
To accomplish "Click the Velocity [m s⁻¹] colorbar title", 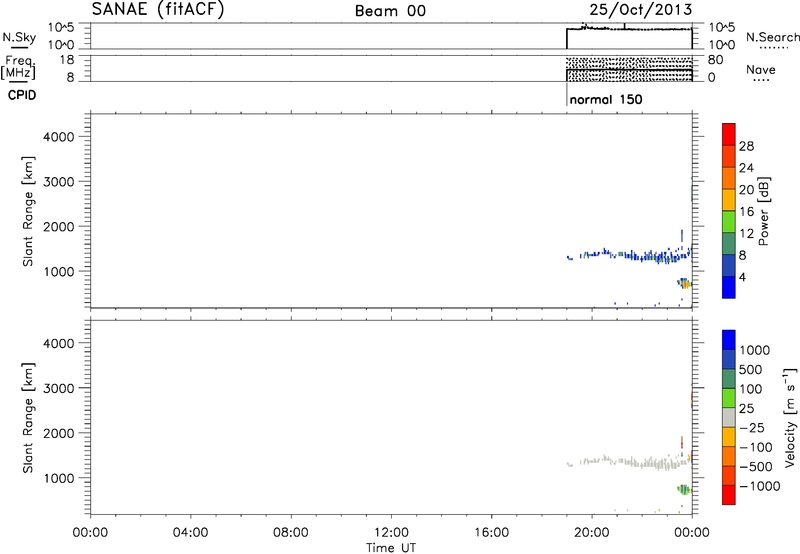I will click(x=790, y=418).
